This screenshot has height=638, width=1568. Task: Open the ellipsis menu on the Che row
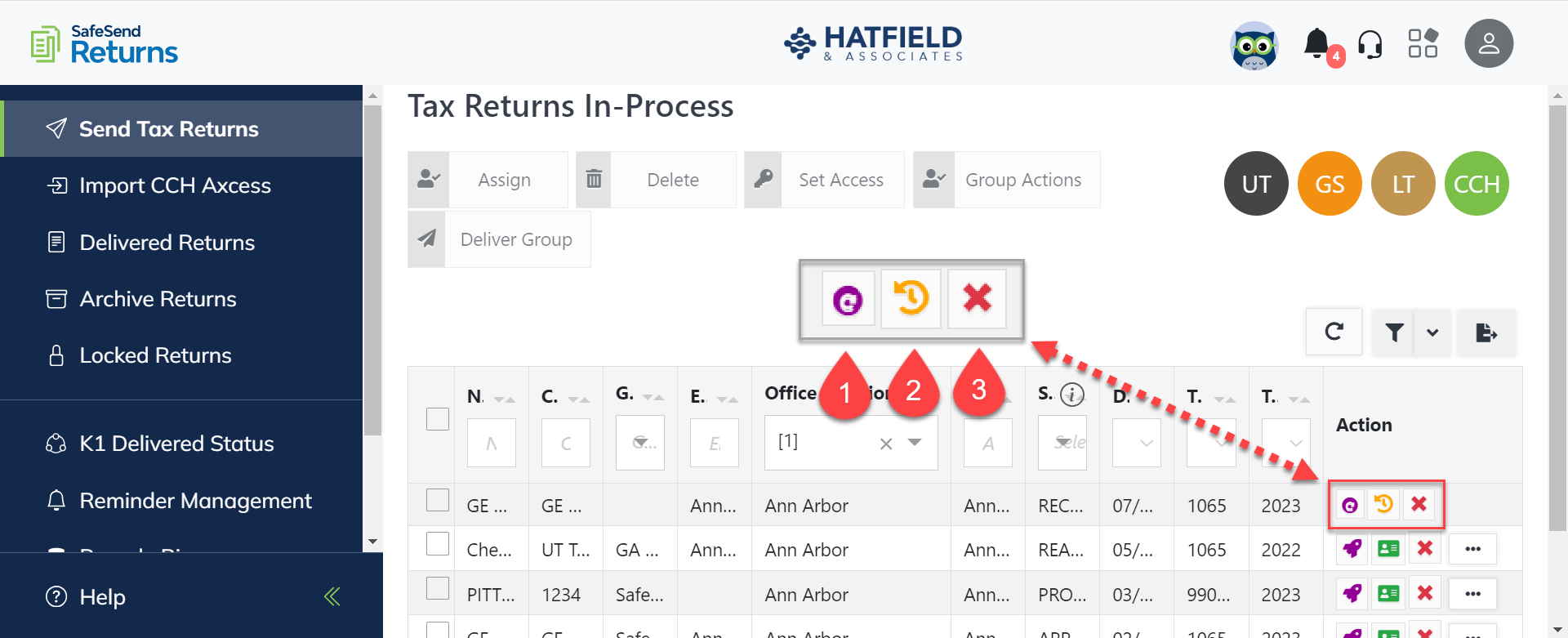pos(1472,549)
